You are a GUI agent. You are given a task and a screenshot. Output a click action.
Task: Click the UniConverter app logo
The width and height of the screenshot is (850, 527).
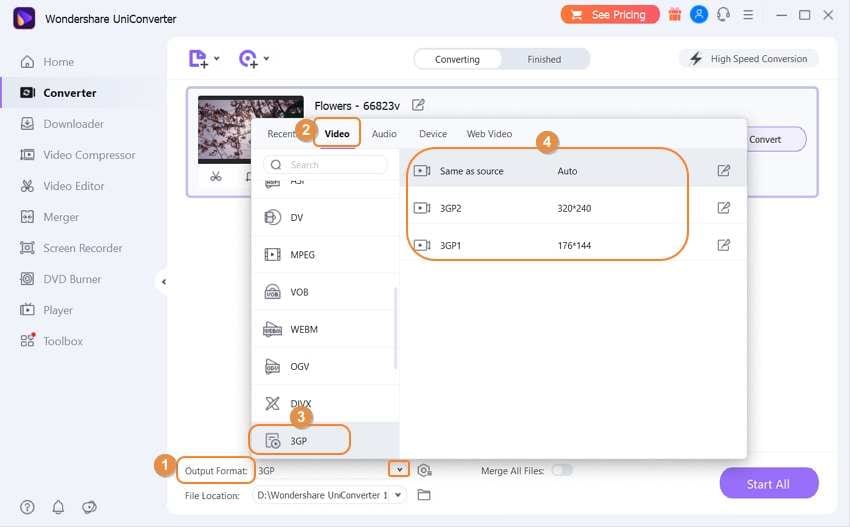click(x=24, y=18)
